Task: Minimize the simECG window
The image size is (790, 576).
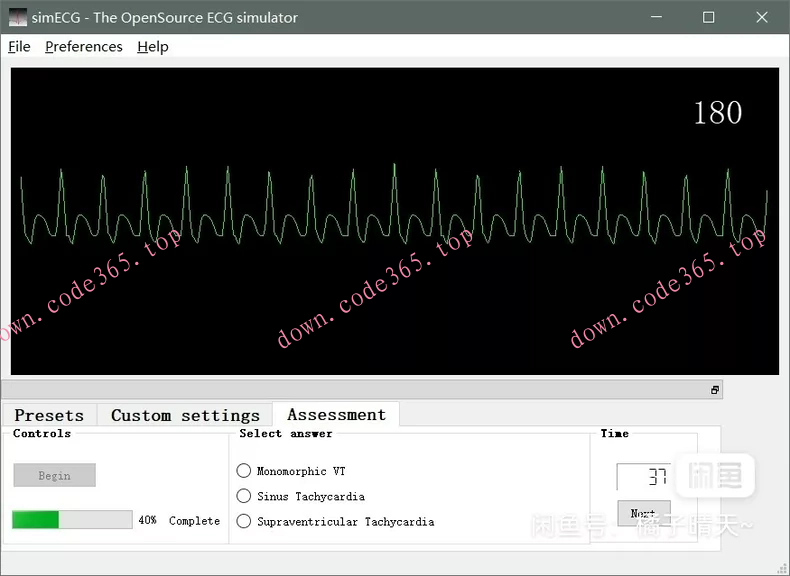Action: click(x=657, y=17)
